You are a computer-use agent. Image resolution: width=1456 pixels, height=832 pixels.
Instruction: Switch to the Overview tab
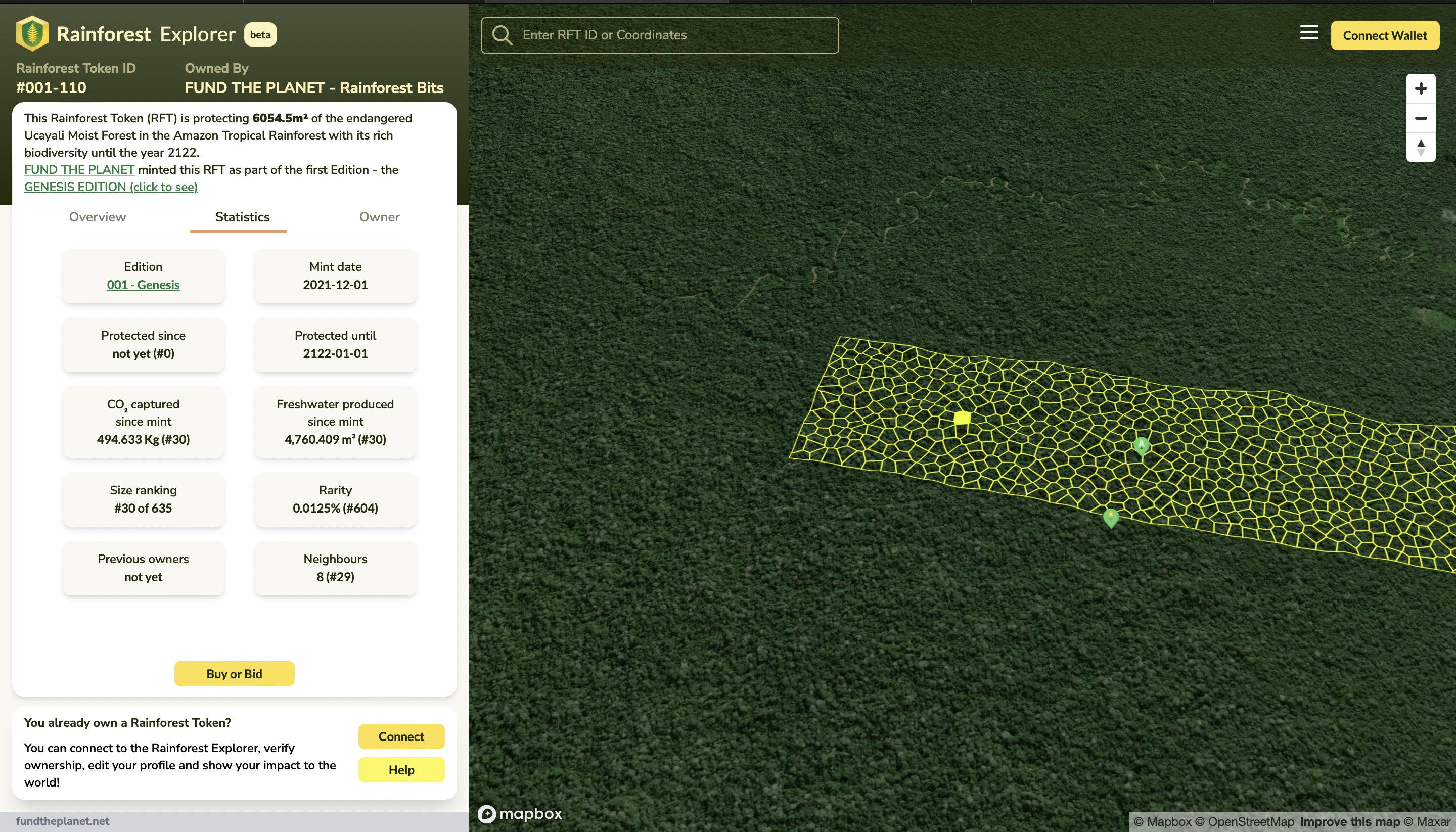[97, 217]
